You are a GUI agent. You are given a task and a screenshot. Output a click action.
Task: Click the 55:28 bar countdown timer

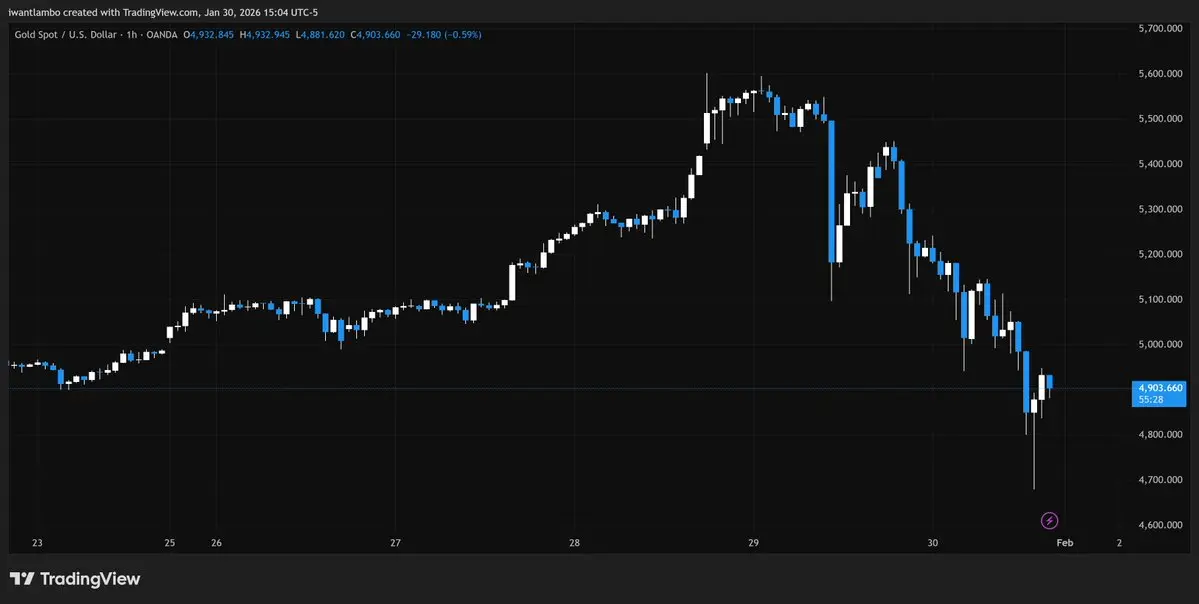(1150, 400)
